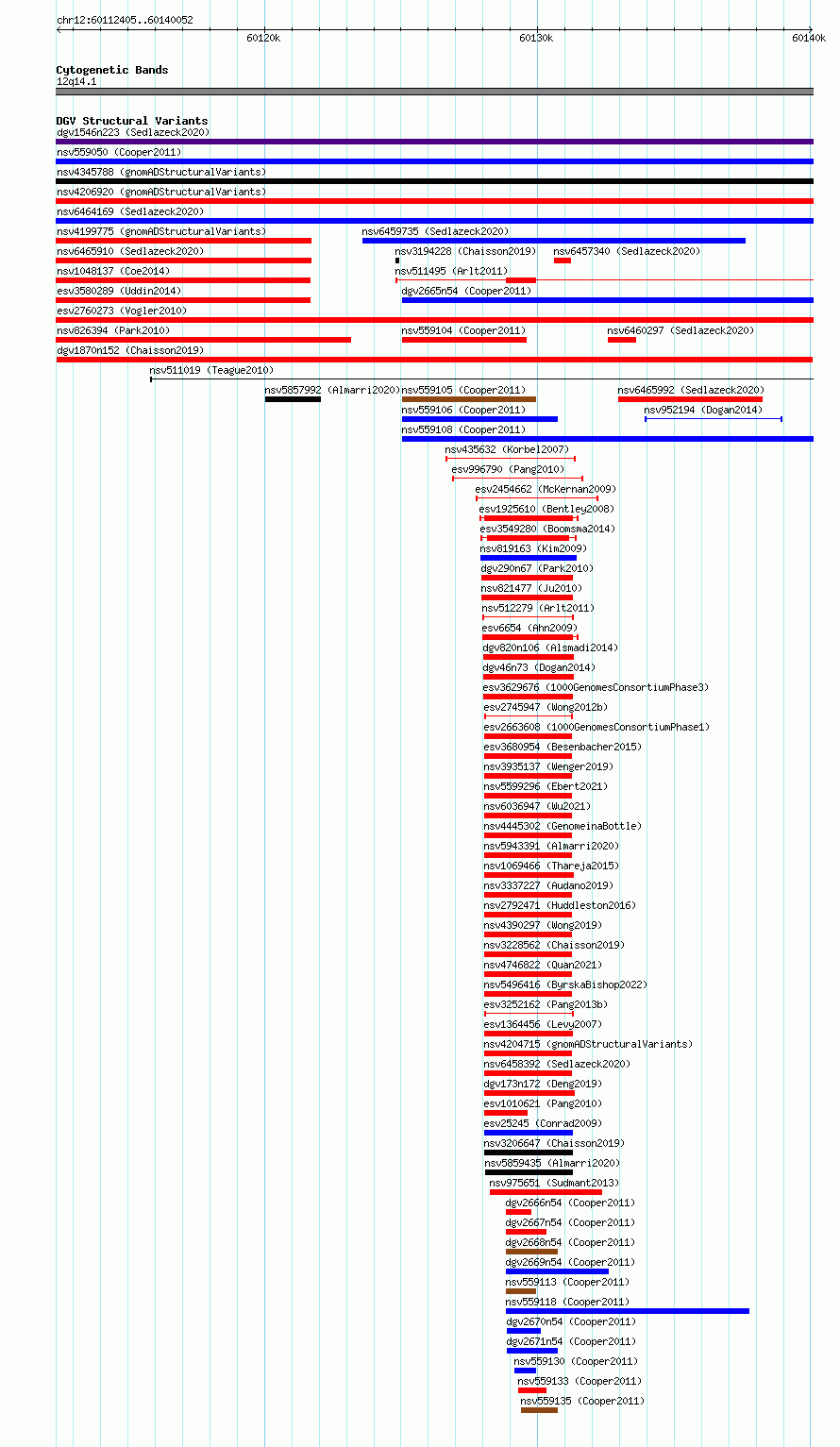Viewport: 840px width, 1447px height.
Task: Select nsv6464169 (Sedlazeck2020) feature label
Action: coord(130,211)
